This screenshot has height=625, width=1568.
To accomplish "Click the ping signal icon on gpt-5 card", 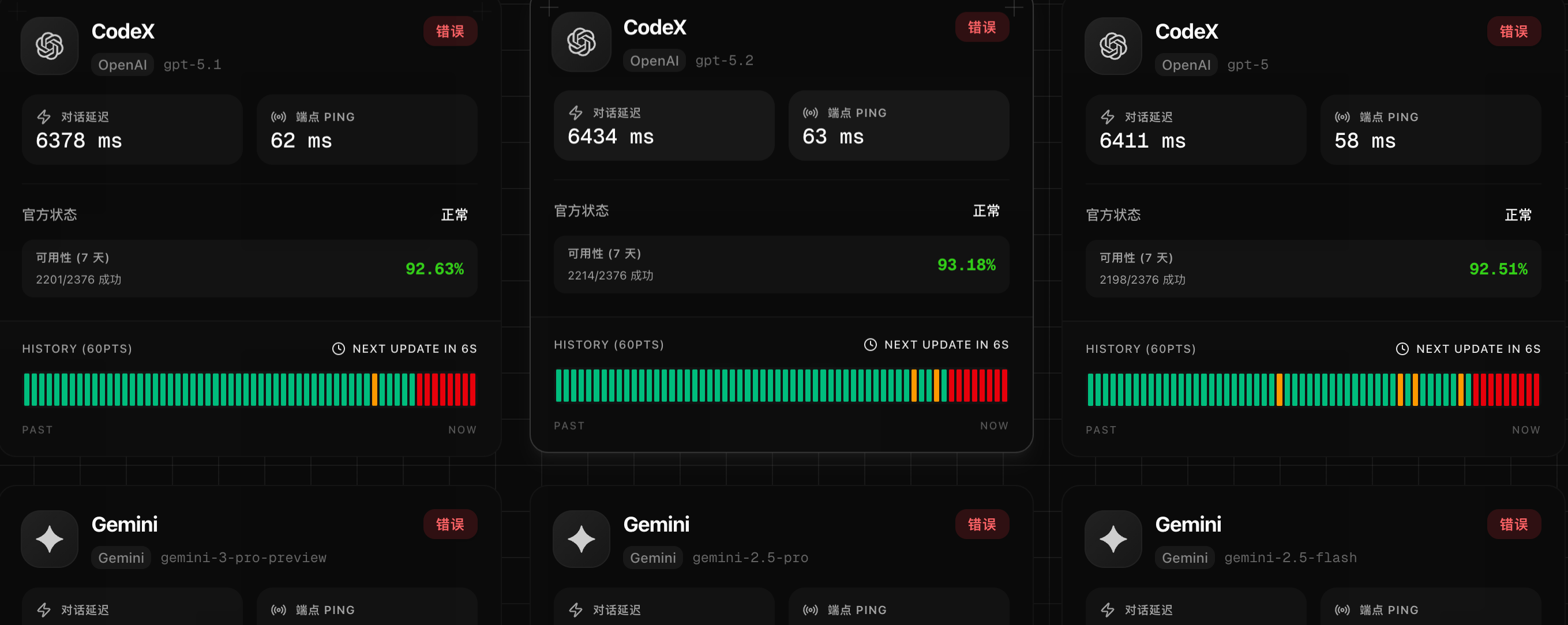I will pos(1342,116).
